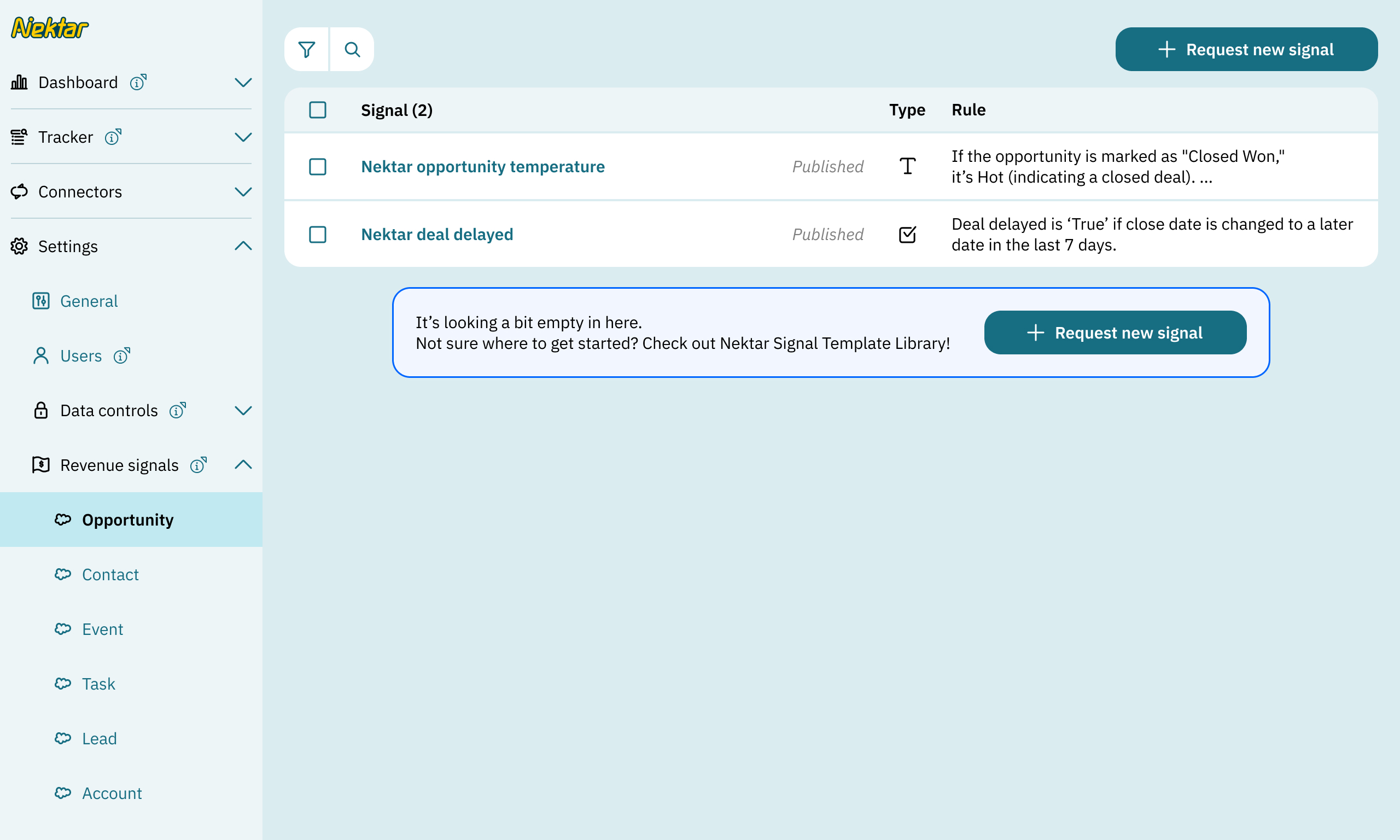
Task: Click the Revenue signals flag icon
Action: tap(41, 465)
